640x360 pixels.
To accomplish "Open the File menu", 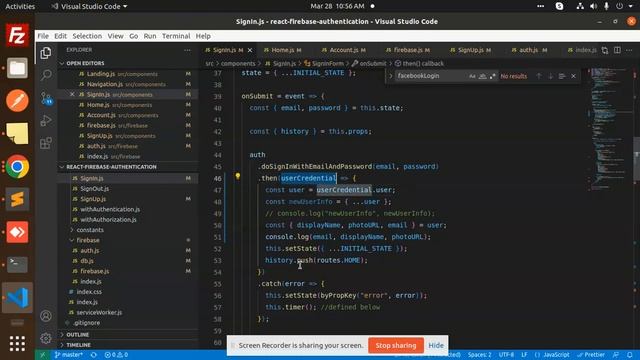I will tap(43, 36).
